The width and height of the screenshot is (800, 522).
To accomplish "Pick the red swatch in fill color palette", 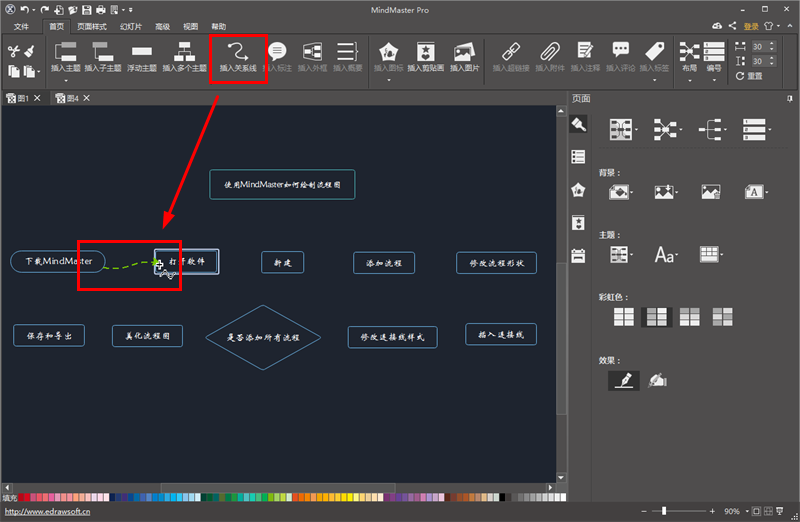I will (25, 497).
